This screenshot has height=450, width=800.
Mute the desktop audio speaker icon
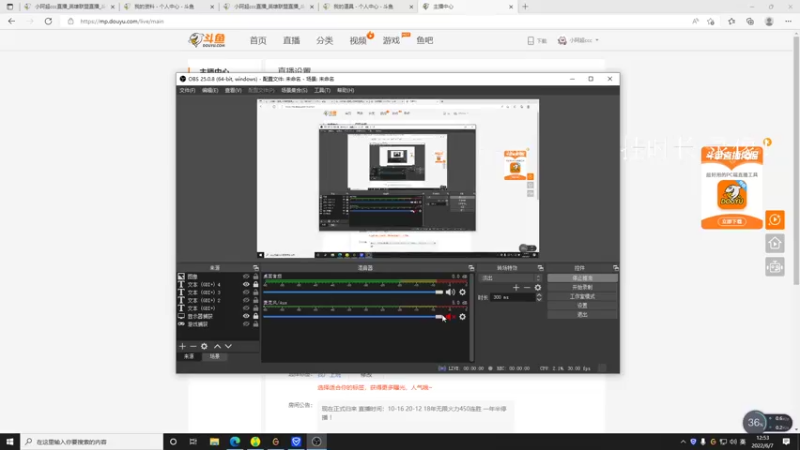450,292
